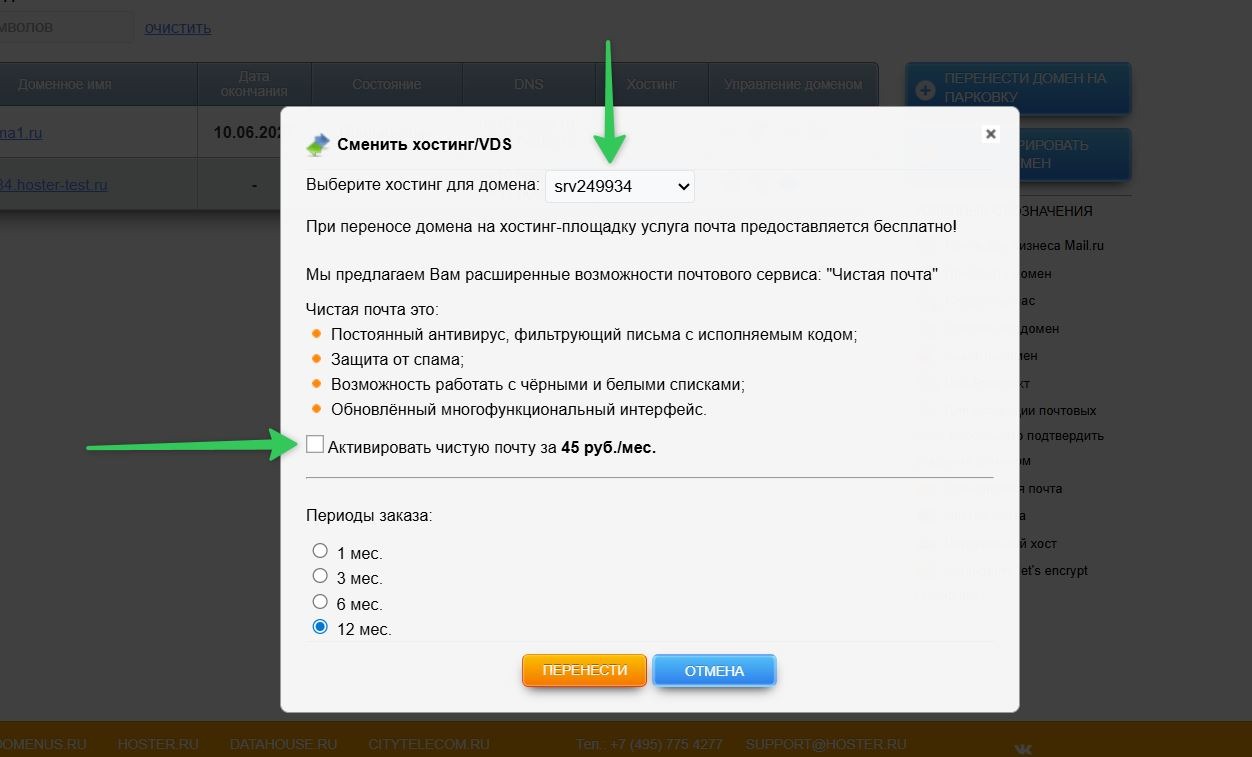The height and width of the screenshot is (757, 1252).
Task: Open the VK social icon in footer
Action: (x=1024, y=748)
